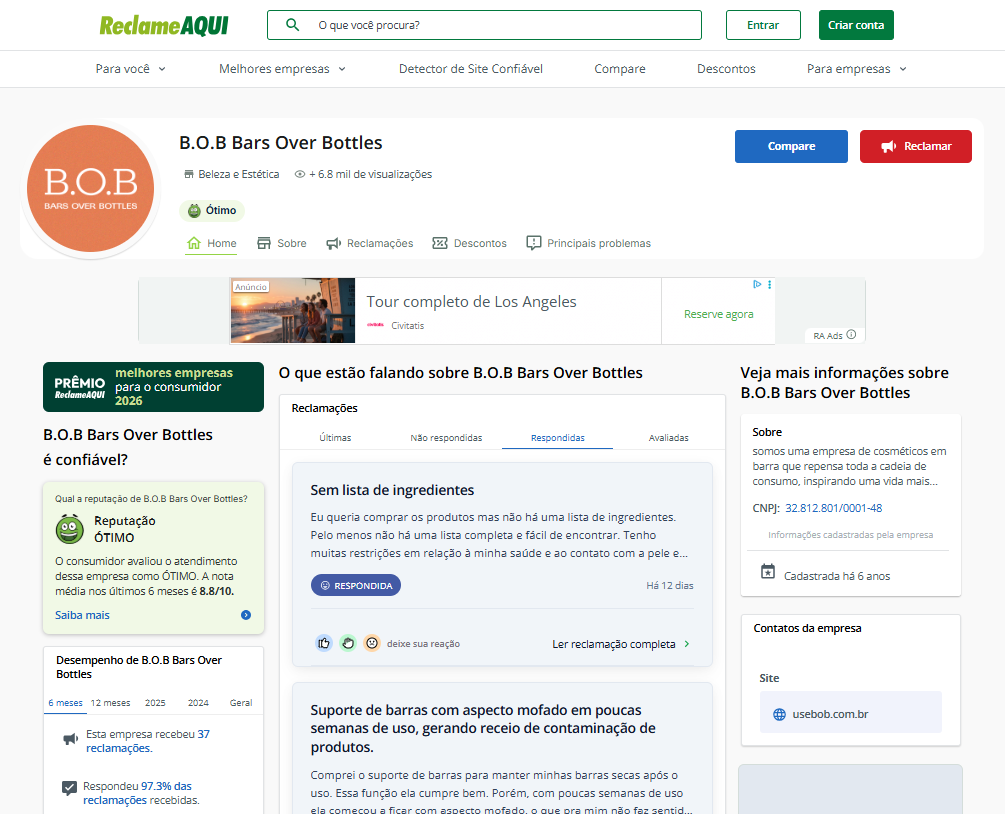Click the Reputação Ótimo green face icon
1005x814 pixels.
pos(70,529)
